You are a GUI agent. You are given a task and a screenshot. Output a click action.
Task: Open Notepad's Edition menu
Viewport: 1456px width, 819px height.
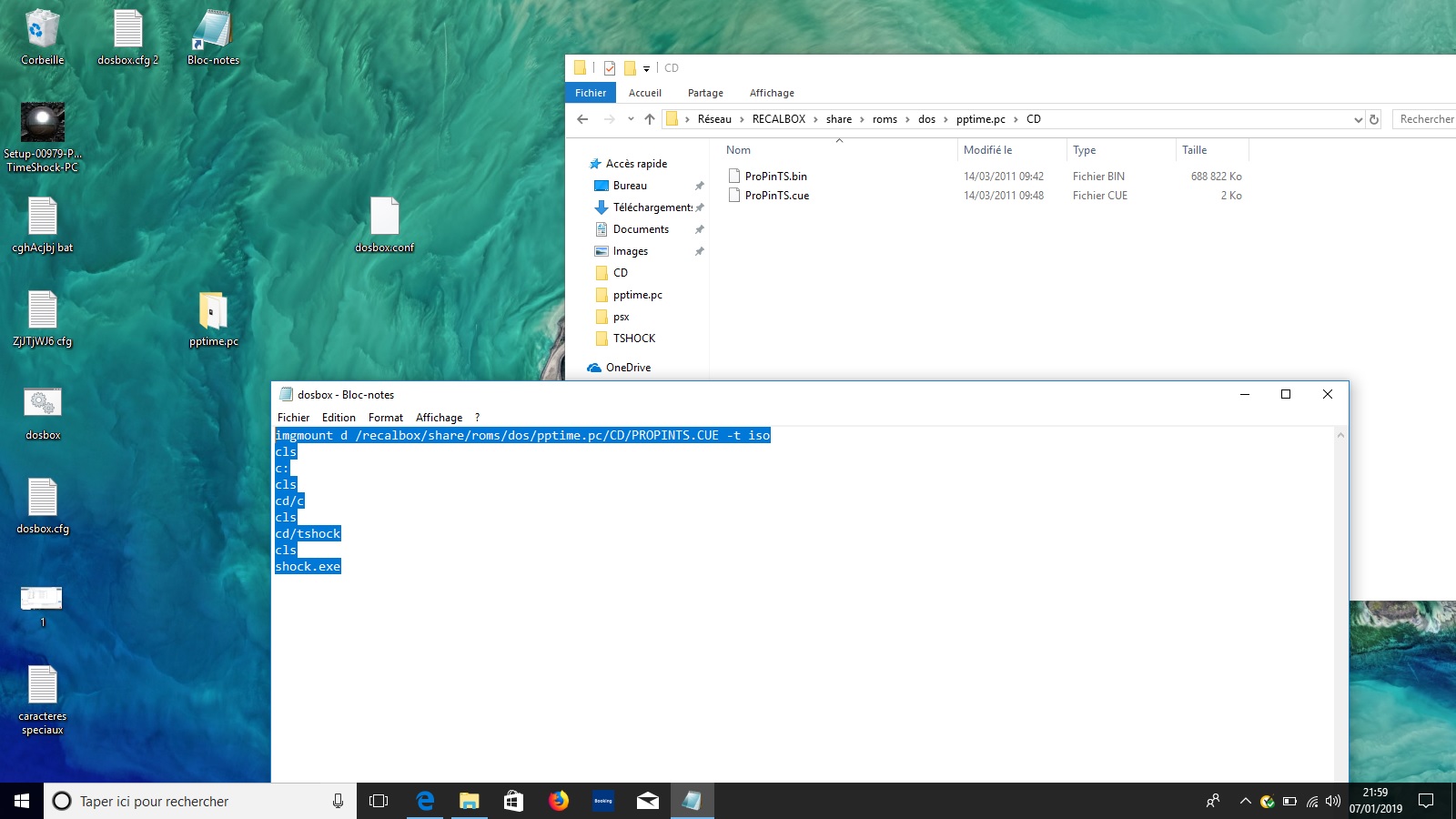tap(339, 418)
